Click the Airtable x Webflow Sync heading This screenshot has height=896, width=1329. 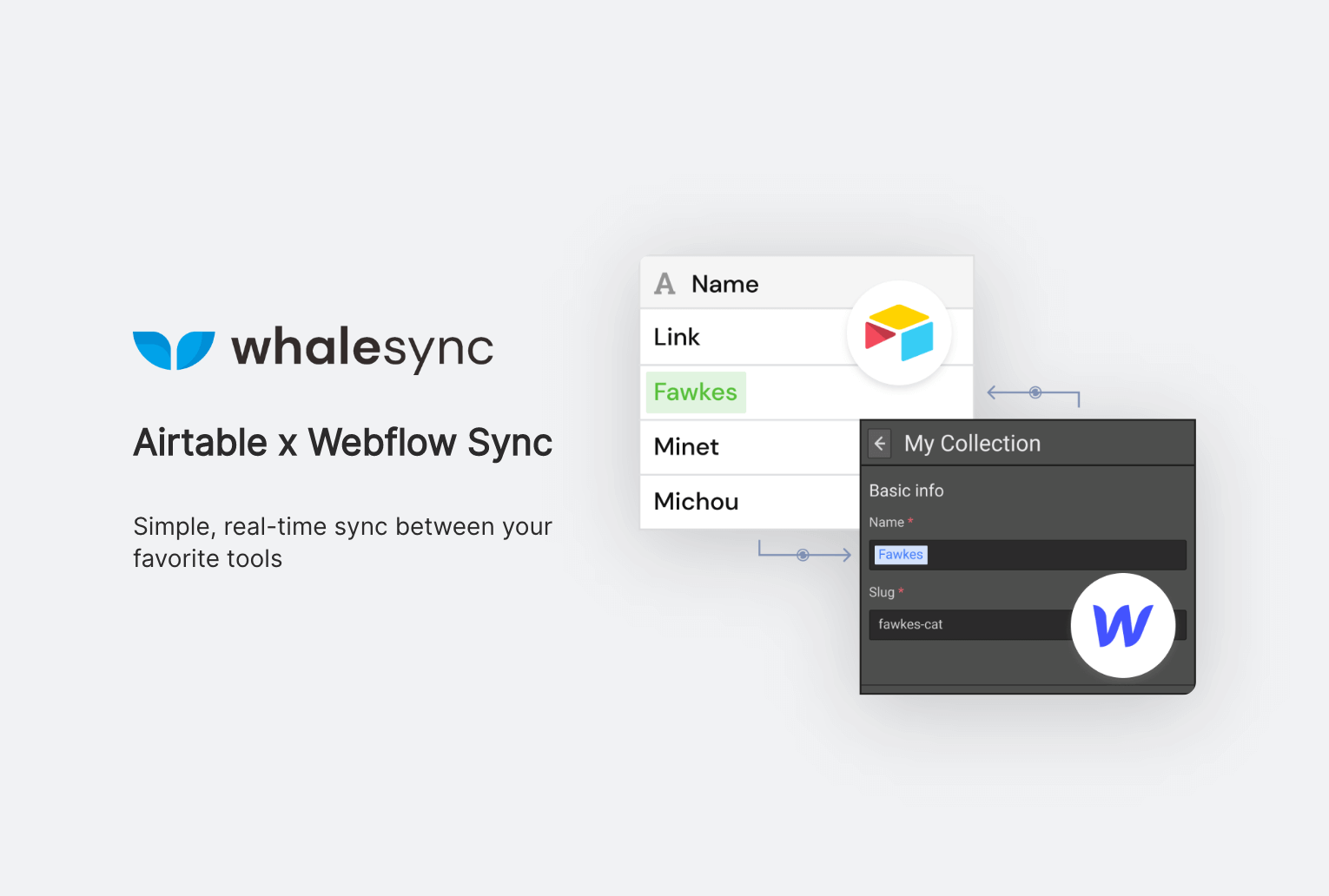click(x=343, y=443)
